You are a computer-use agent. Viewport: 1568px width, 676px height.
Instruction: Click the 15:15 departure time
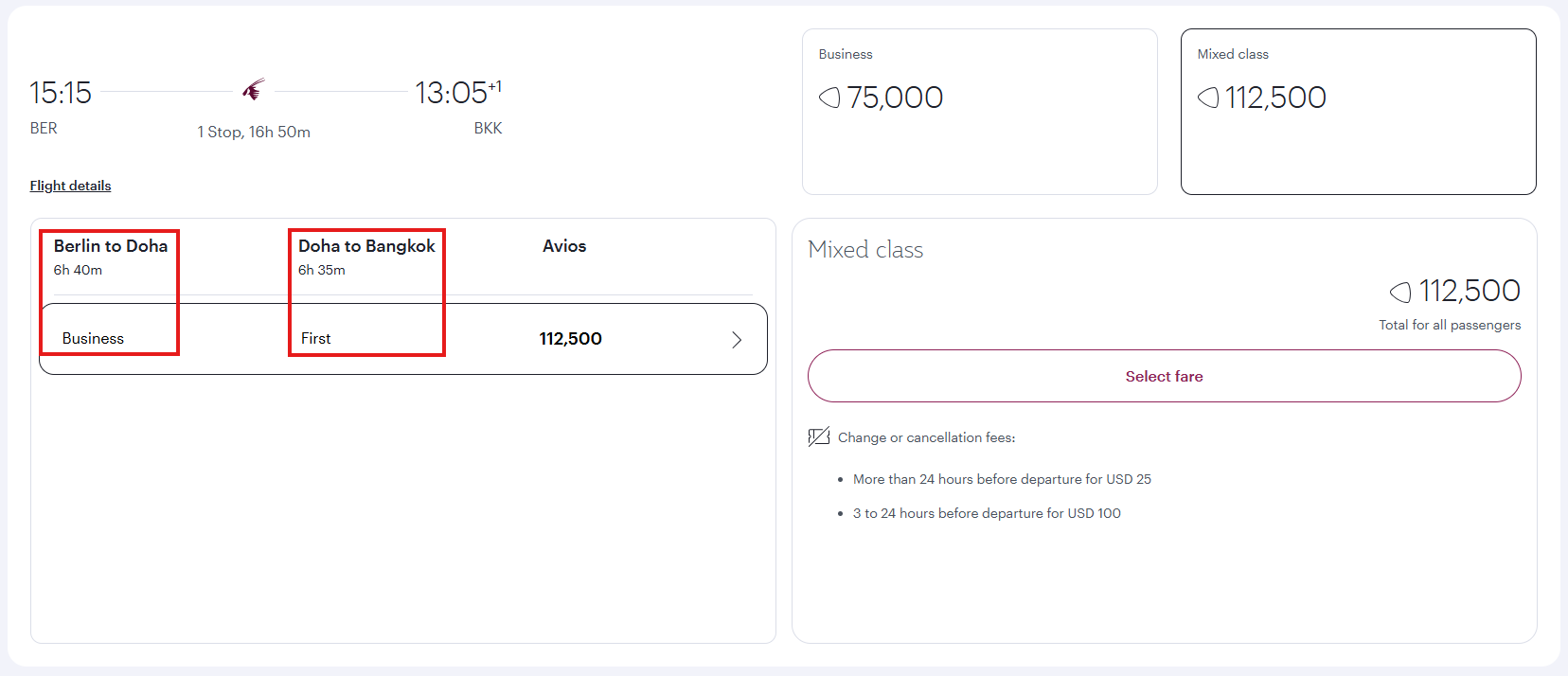pos(61,93)
